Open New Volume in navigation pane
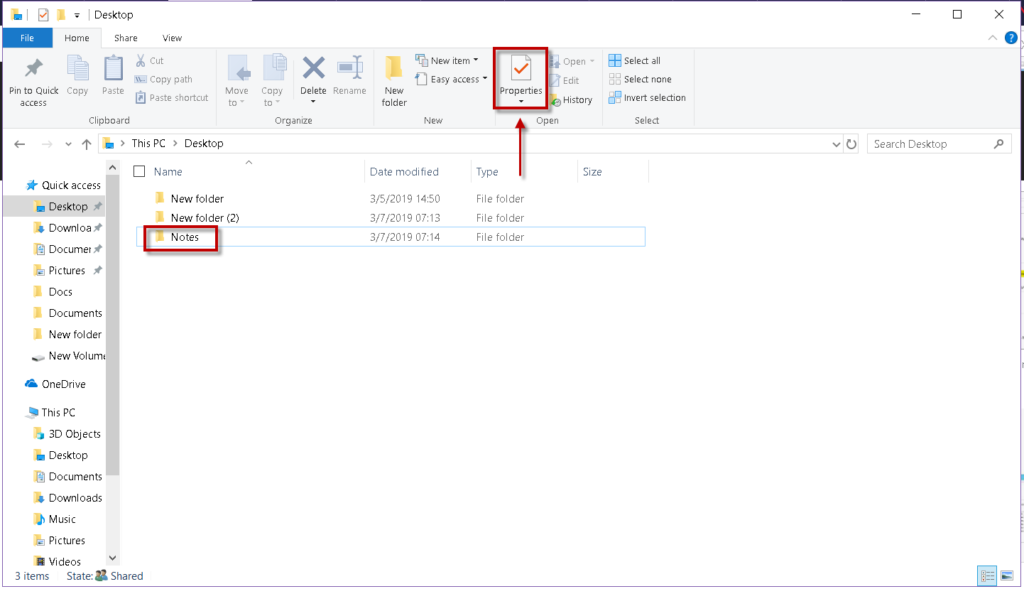The height and width of the screenshot is (589, 1024). 69,356
